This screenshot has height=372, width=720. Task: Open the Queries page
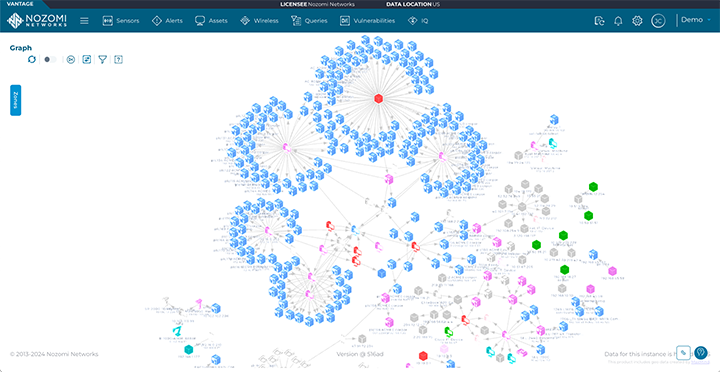(309, 21)
